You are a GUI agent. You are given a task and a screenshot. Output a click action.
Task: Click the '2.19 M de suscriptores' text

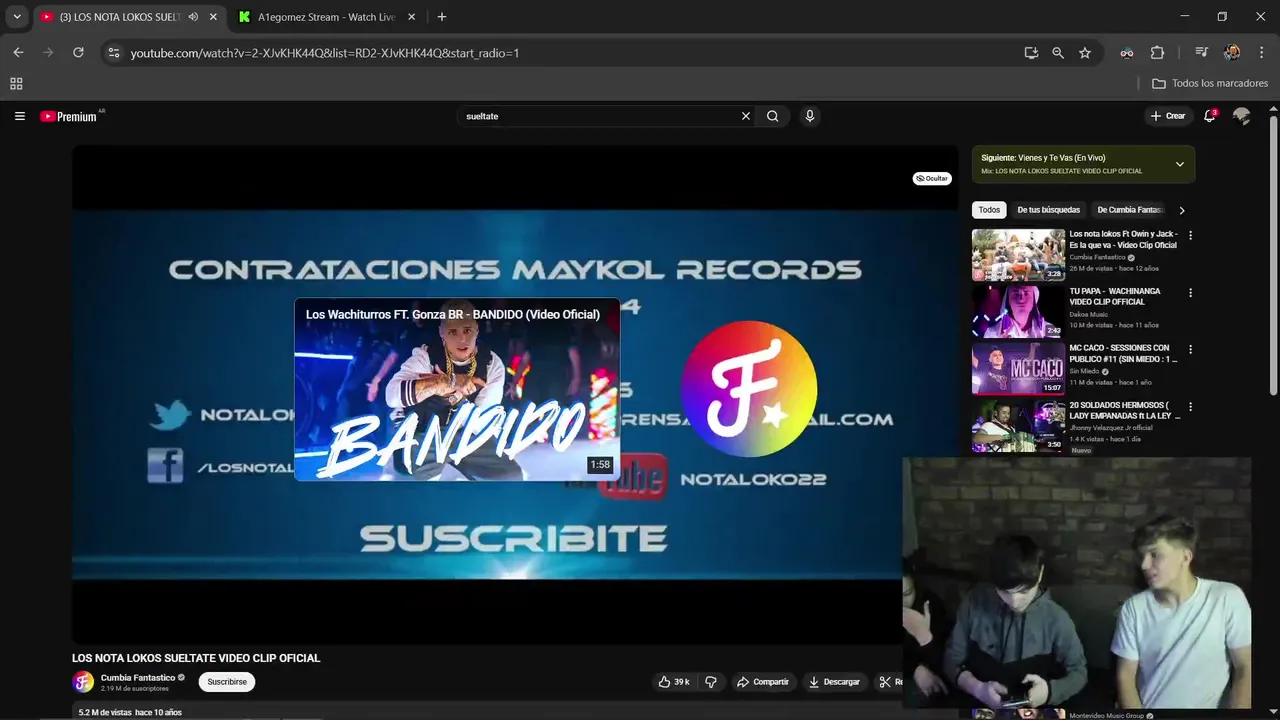point(135,689)
